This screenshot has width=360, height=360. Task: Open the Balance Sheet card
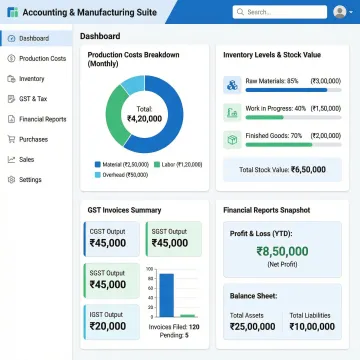pos(282,312)
